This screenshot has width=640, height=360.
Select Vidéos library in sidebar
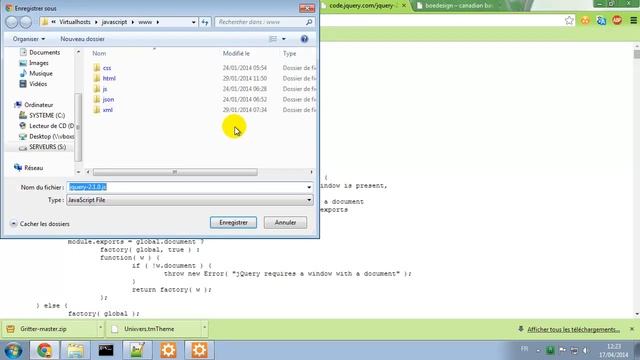point(38,84)
